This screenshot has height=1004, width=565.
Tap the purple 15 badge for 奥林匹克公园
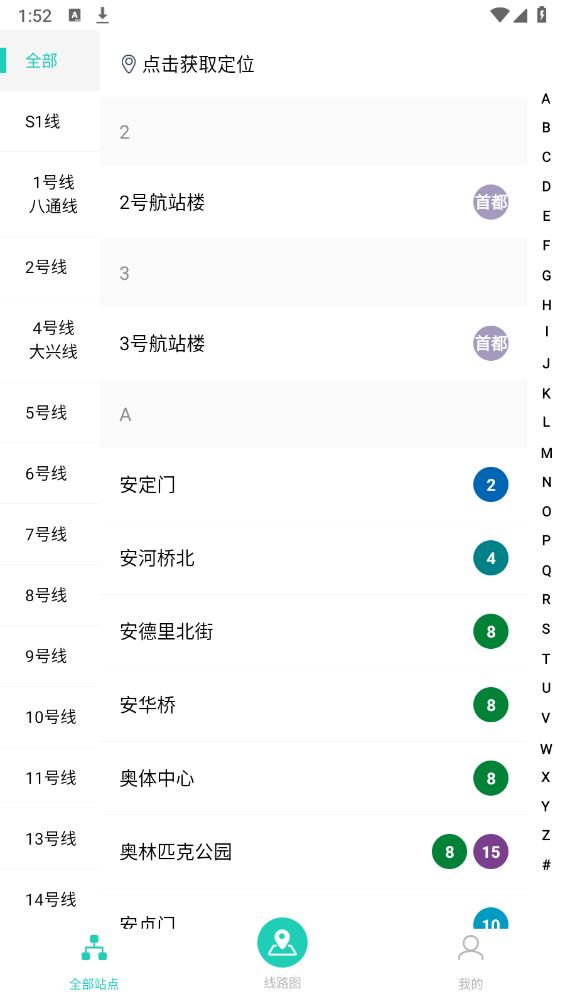click(x=491, y=852)
